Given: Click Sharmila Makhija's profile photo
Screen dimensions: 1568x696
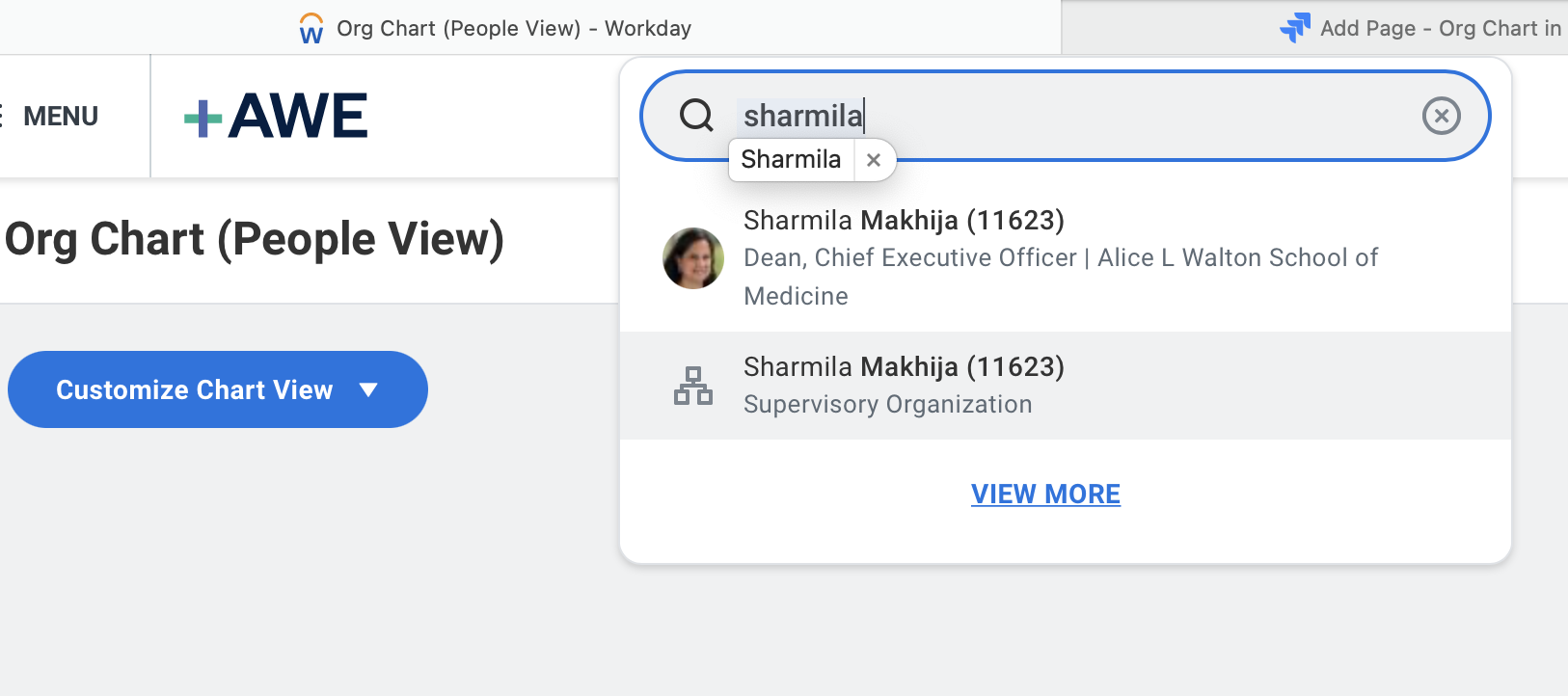Looking at the screenshot, I should coord(692,258).
